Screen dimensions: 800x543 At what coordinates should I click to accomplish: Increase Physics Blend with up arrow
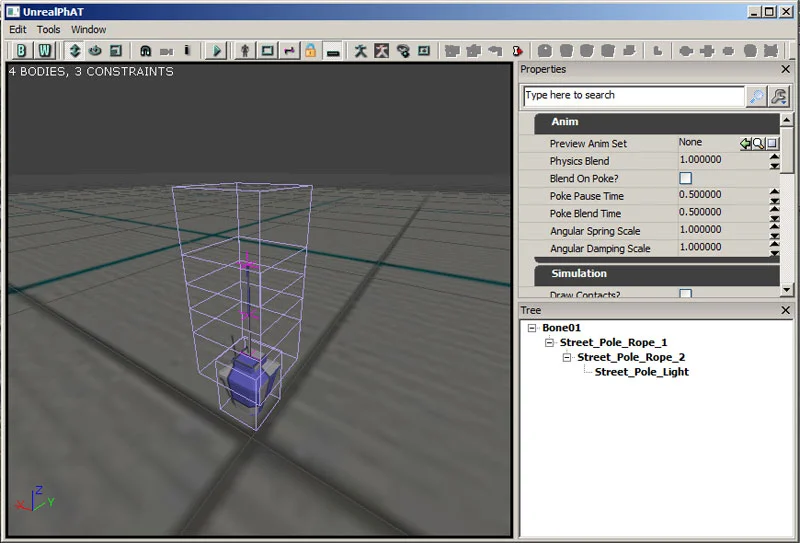(x=774, y=157)
